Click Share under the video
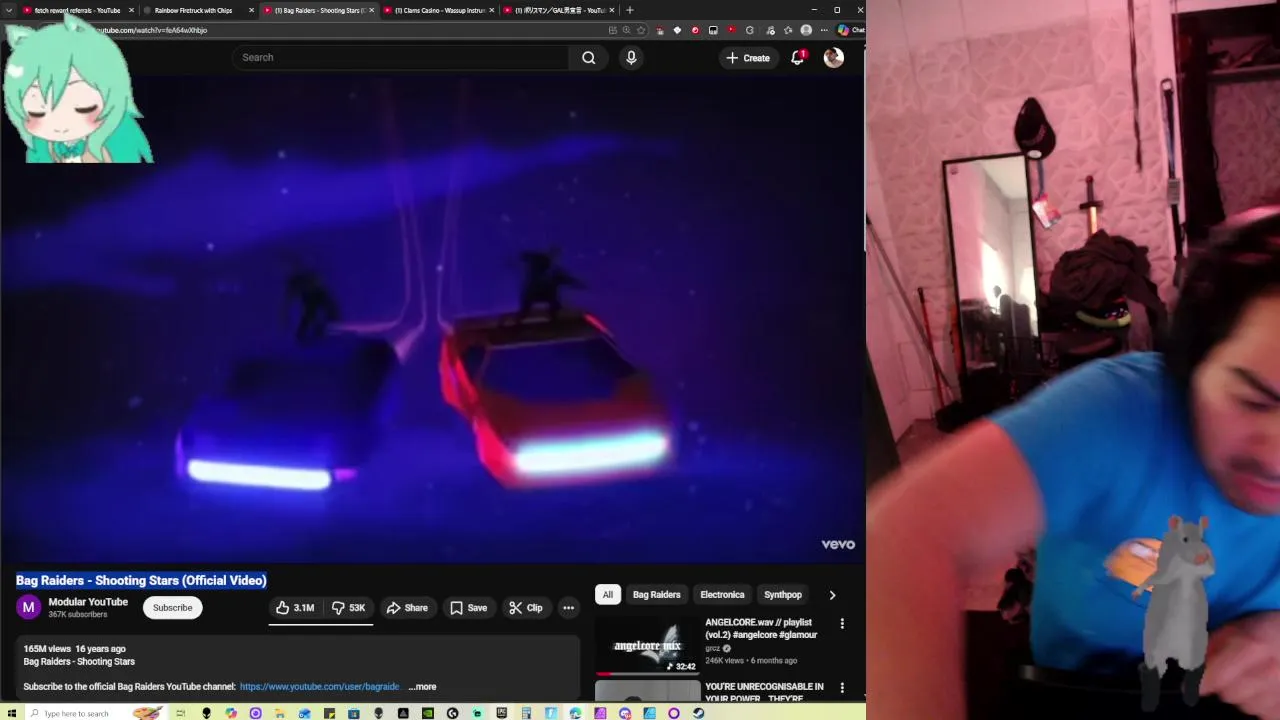 click(407, 608)
